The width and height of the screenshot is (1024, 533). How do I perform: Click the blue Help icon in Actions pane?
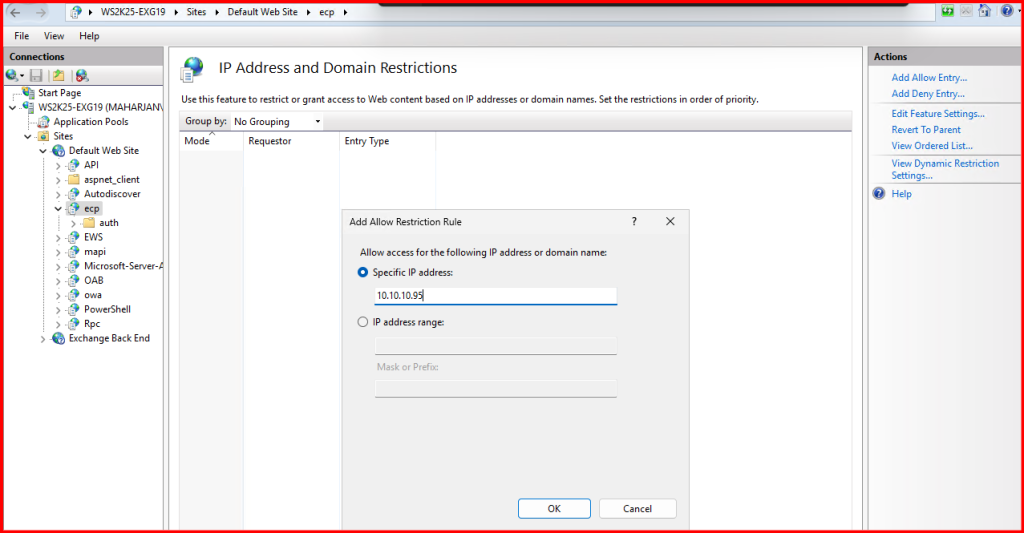coord(879,194)
